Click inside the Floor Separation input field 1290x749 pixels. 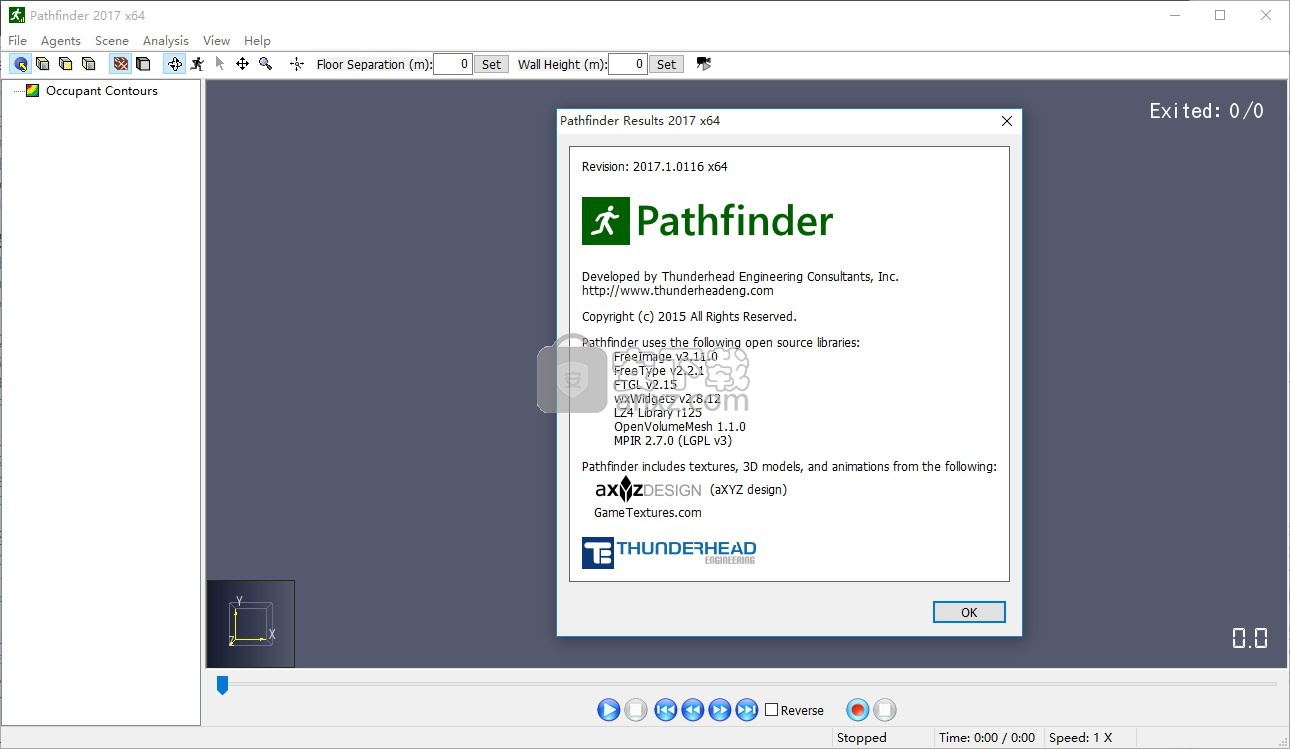coord(453,64)
